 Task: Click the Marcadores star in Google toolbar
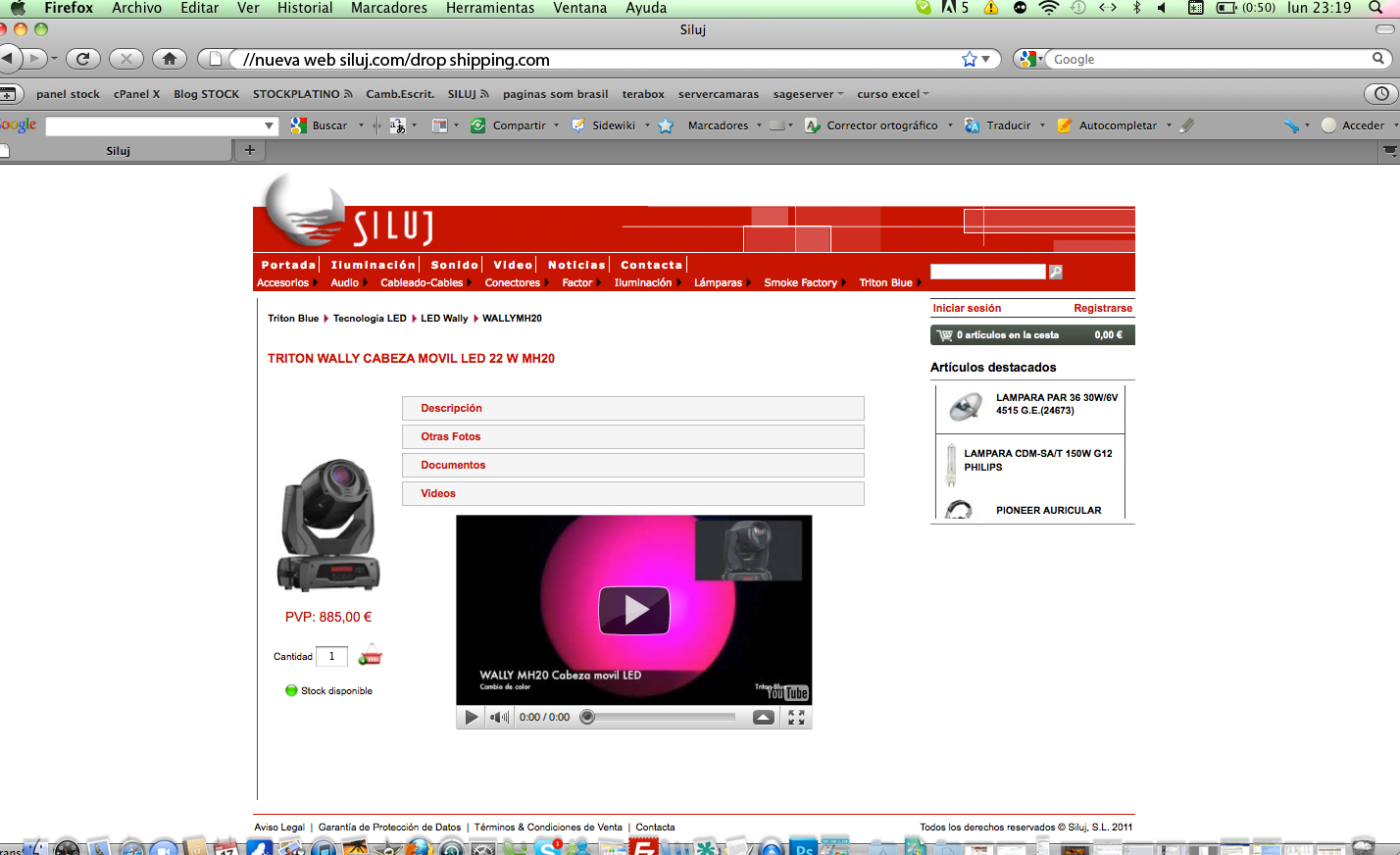pos(667,126)
